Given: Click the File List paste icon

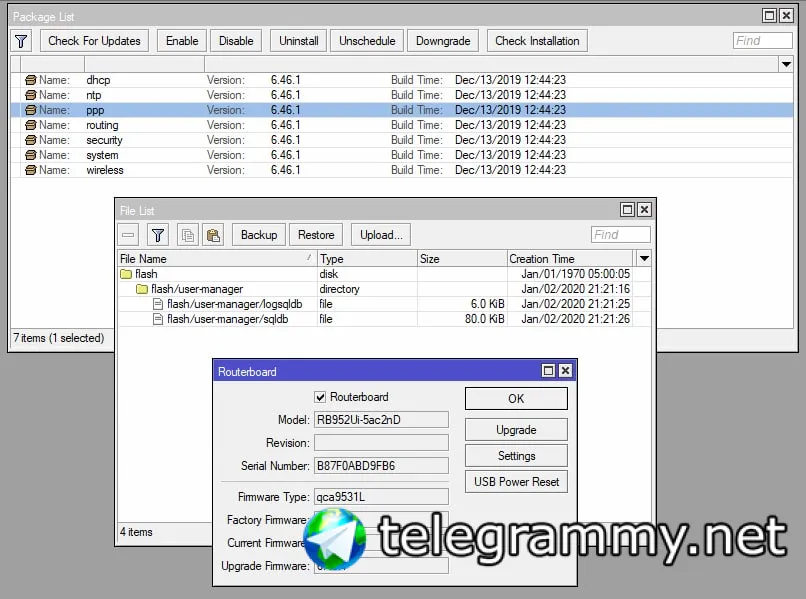Looking at the screenshot, I should click(x=213, y=235).
